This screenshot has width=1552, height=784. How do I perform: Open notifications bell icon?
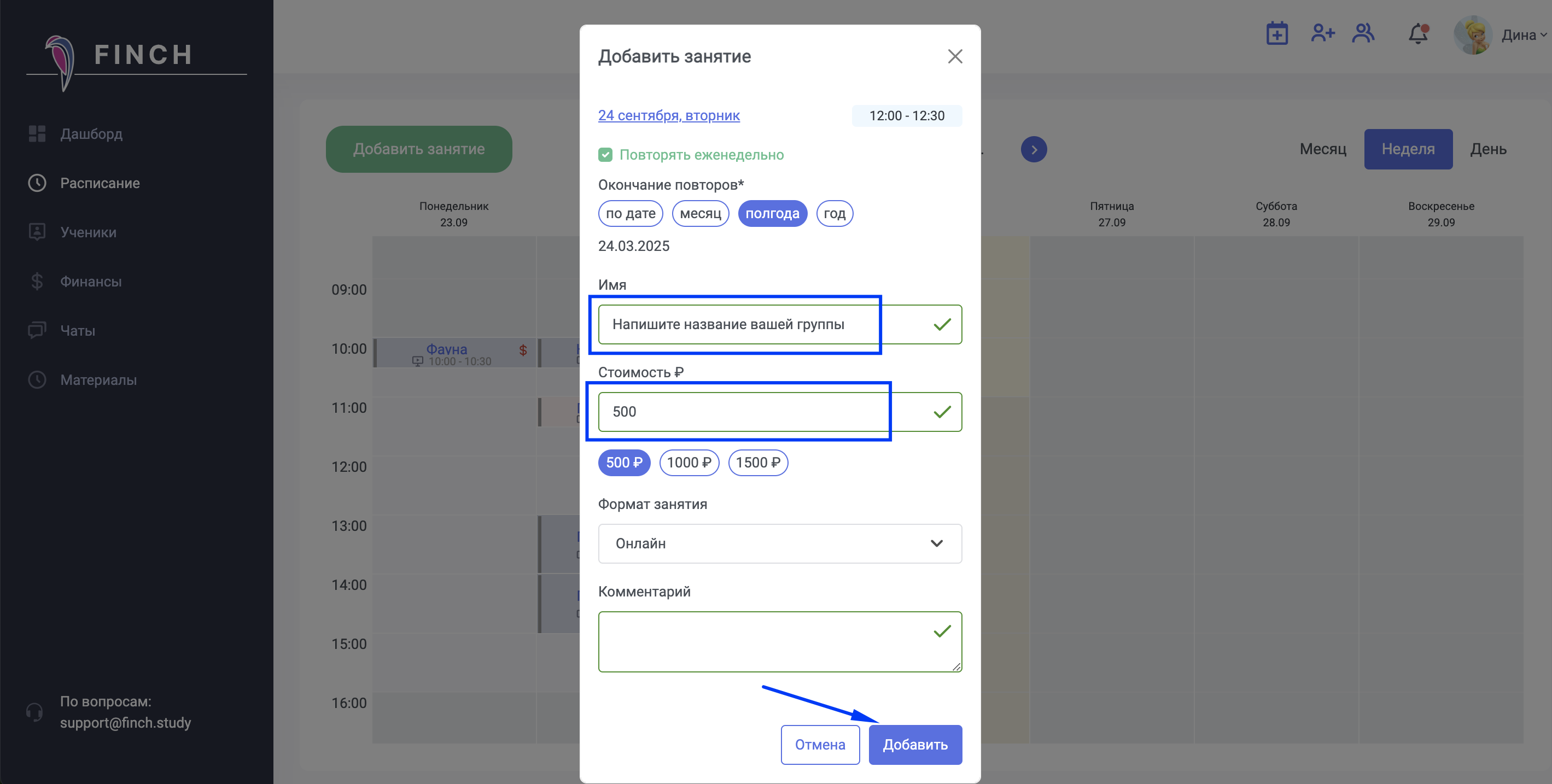pyautogui.click(x=1417, y=34)
